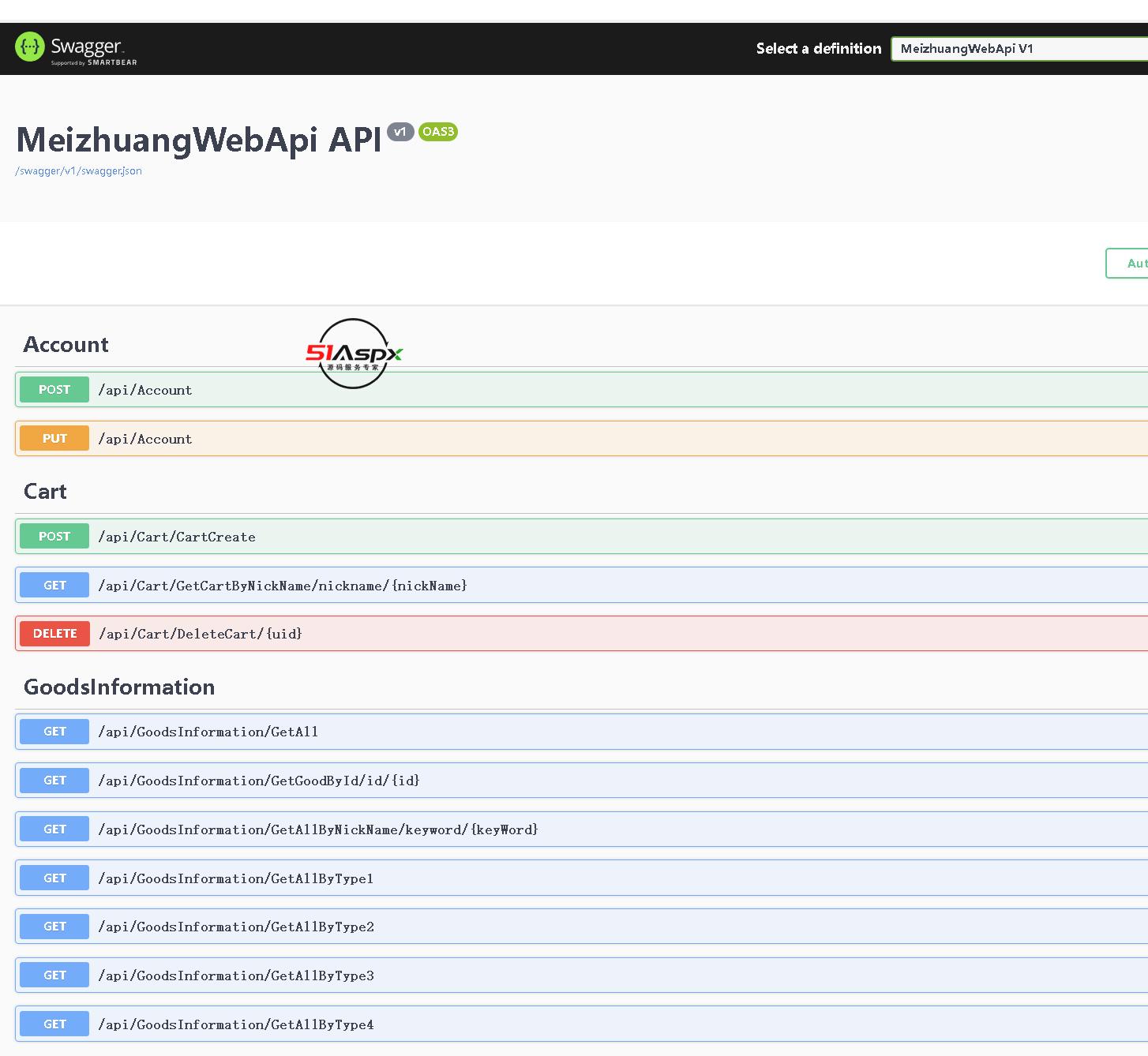Screen dimensions: 1148x1056
Task: Click the Swagger logo icon
Action: click(30, 47)
